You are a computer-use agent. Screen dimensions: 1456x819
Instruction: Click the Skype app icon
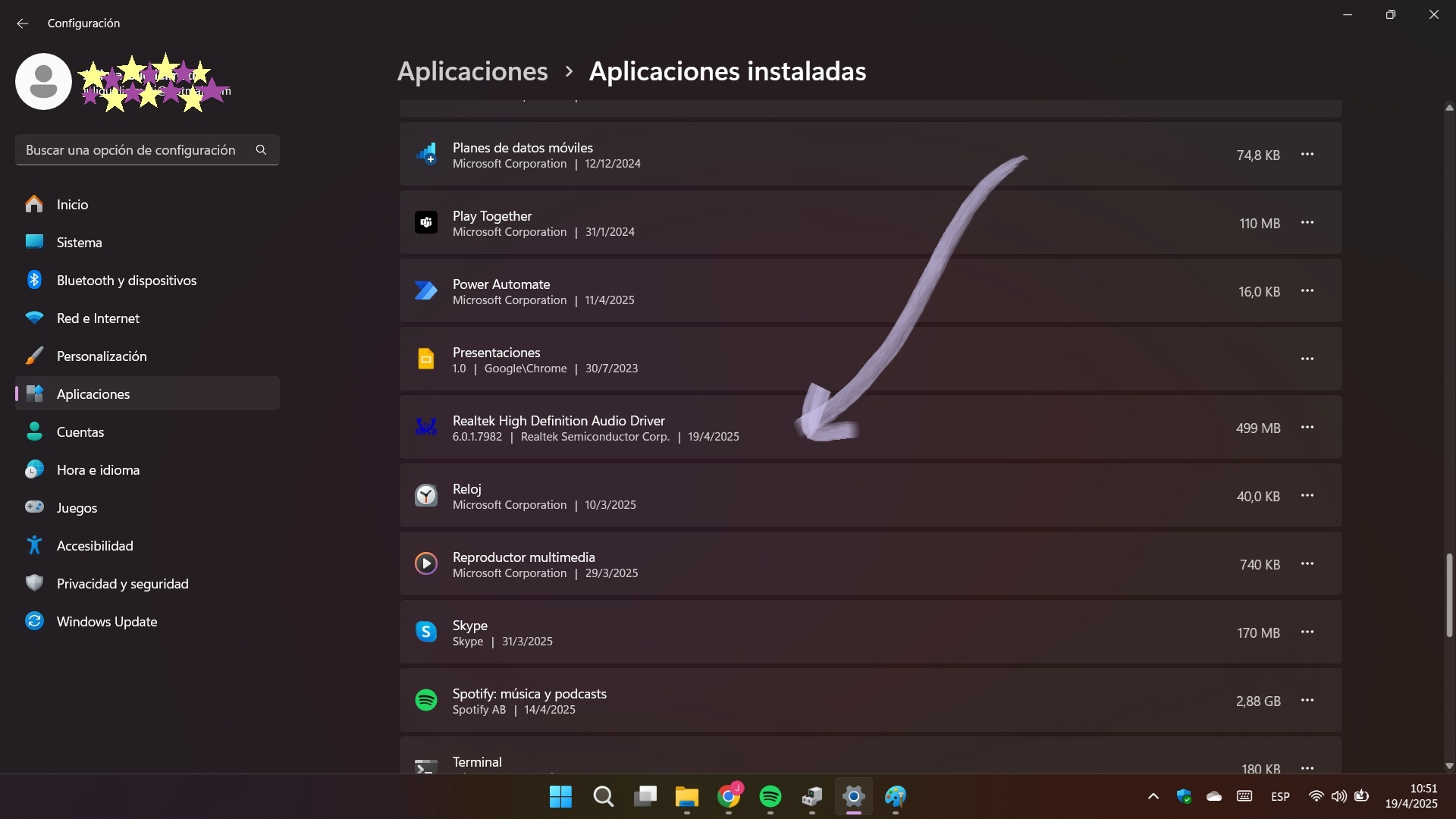426,632
